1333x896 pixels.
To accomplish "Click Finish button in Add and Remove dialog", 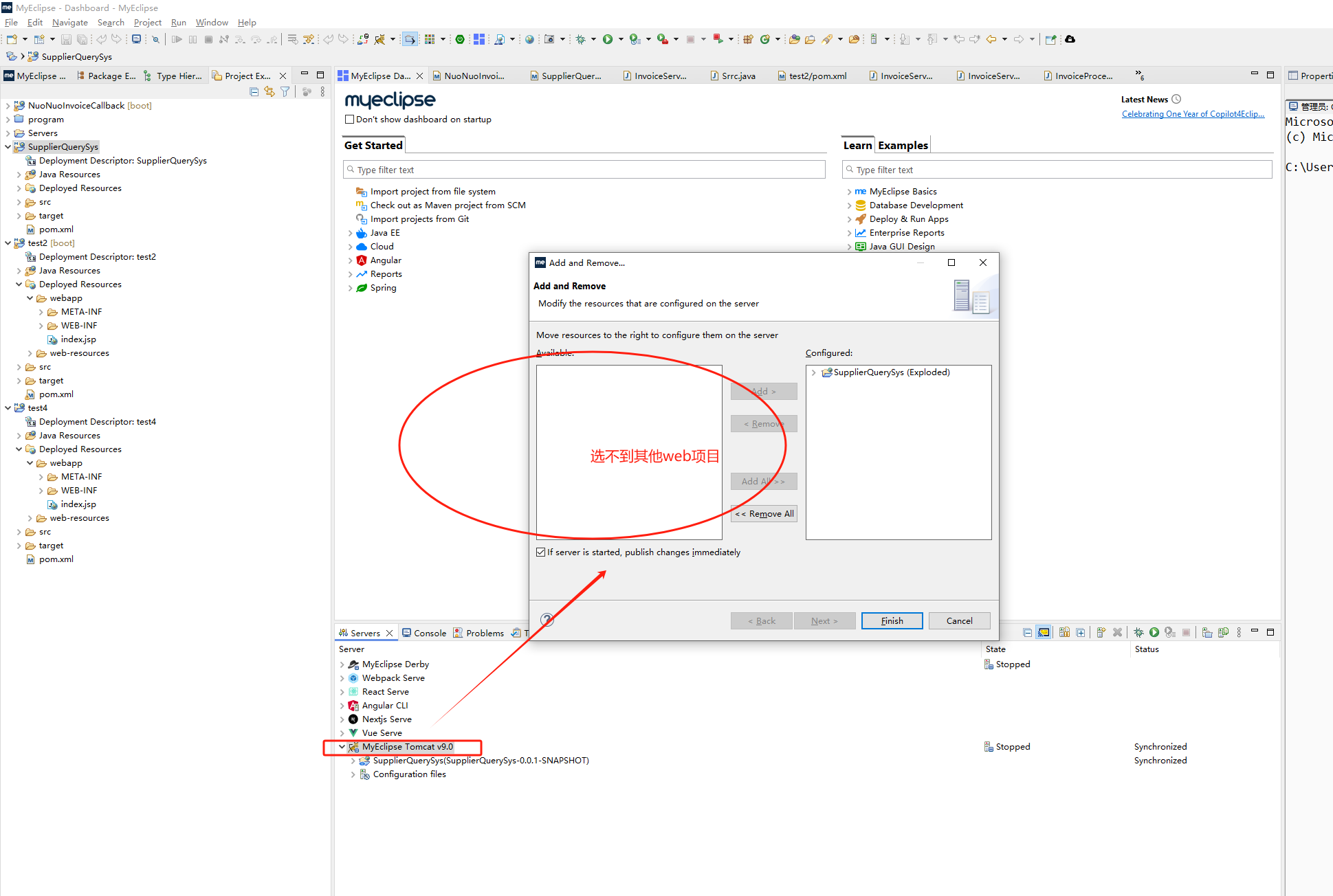I will click(x=892, y=621).
